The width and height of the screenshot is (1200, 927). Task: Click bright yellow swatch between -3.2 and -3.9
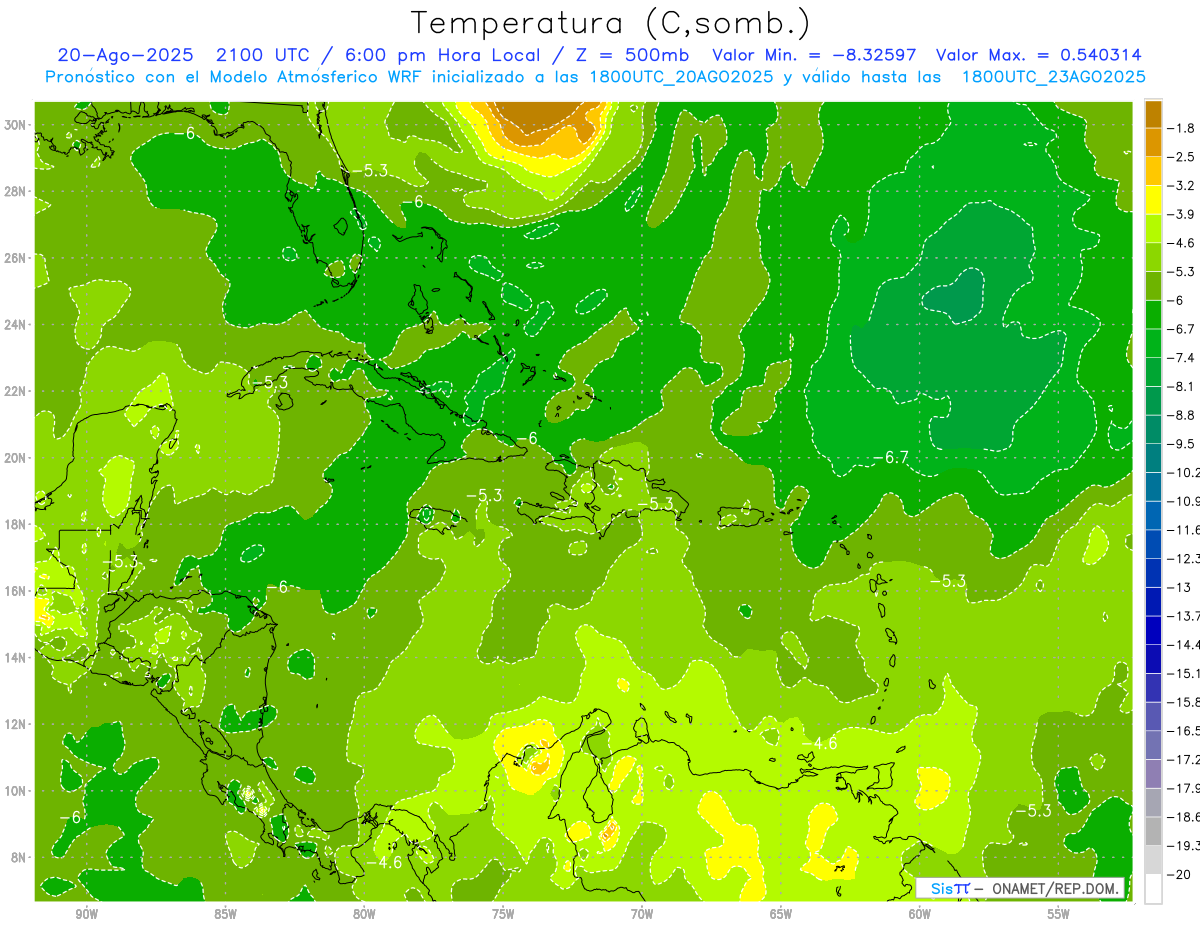click(x=1153, y=200)
